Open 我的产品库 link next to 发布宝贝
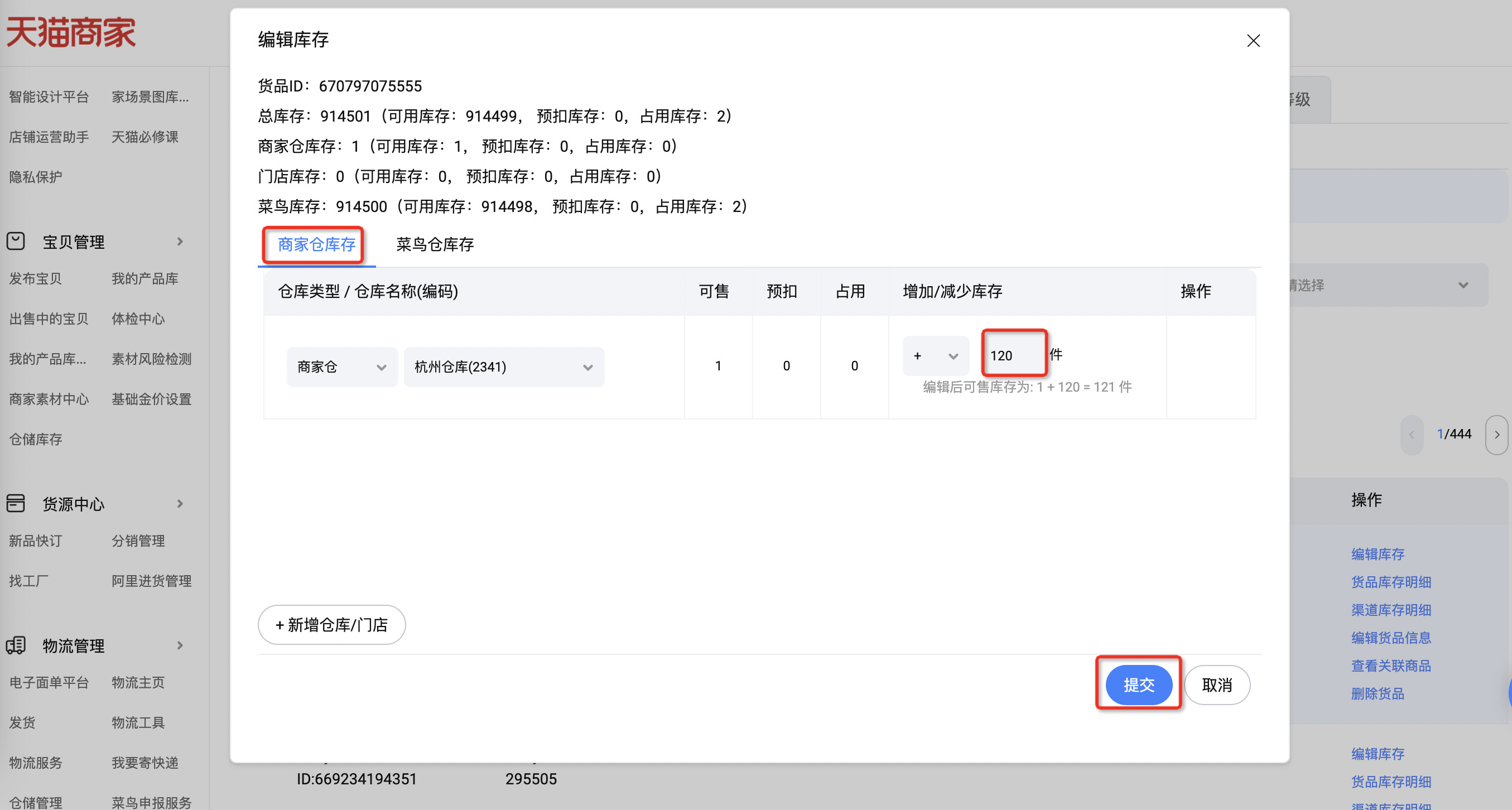The image size is (1512, 810). tap(145, 278)
